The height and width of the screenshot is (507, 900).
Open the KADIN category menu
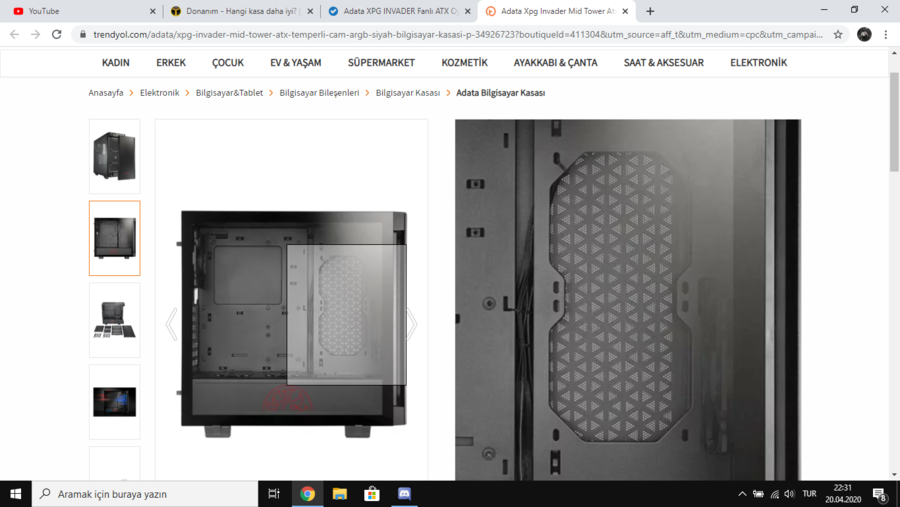click(x=115, y=63)
